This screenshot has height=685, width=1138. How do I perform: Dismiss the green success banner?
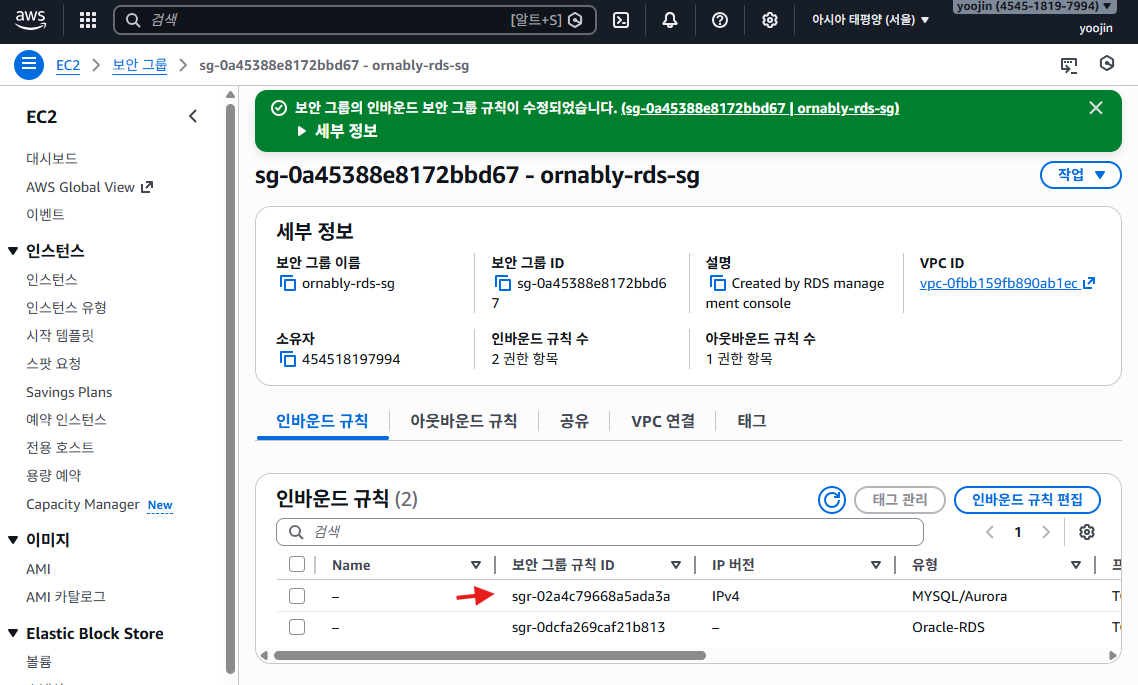[x=1096, y=108]
